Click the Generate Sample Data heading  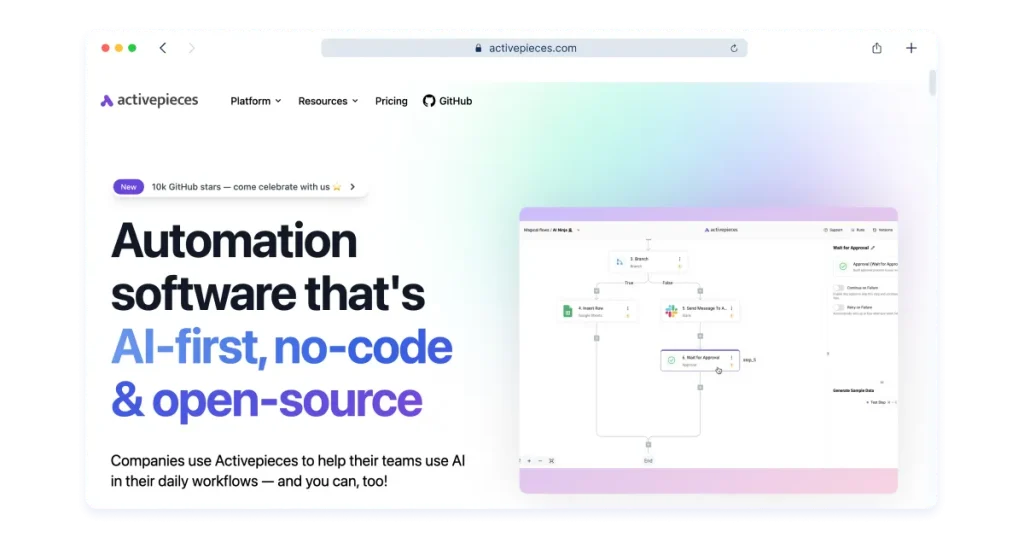[x=854, y=390]
